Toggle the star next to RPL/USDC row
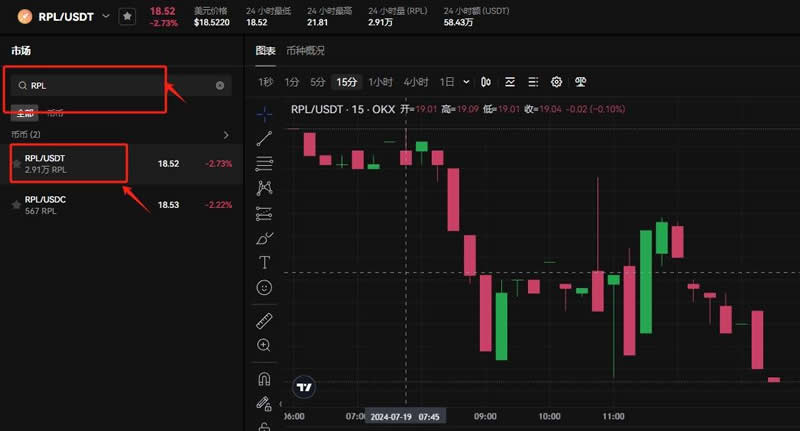This screenshot has height=431, width=800. pyautogui.click(x=16, y=205)
